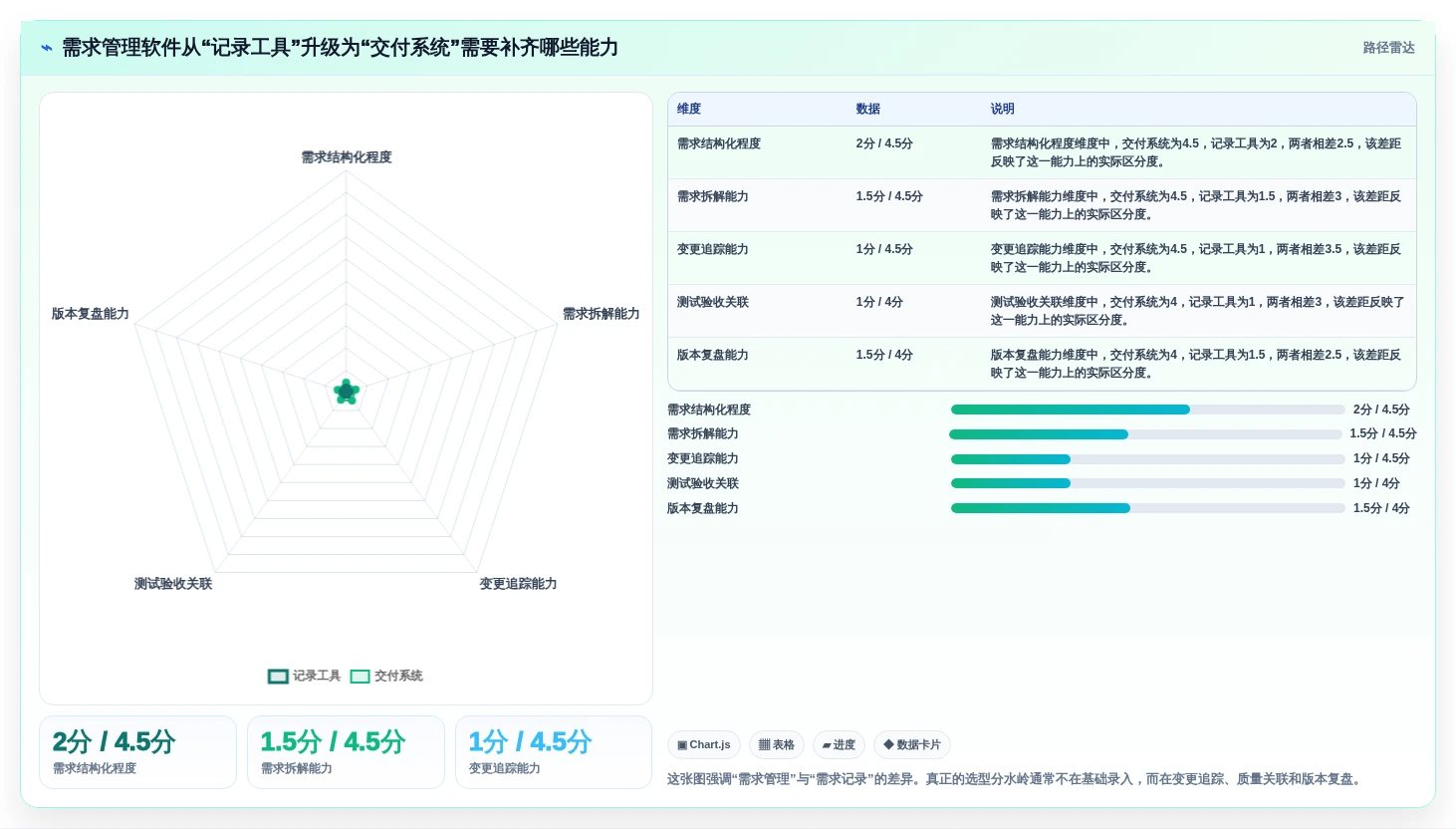The width and height of the screenshot is (1456, 829).
Task: Click the radar axis label 变更追踪能力
Action: click(x=518, y=584)
